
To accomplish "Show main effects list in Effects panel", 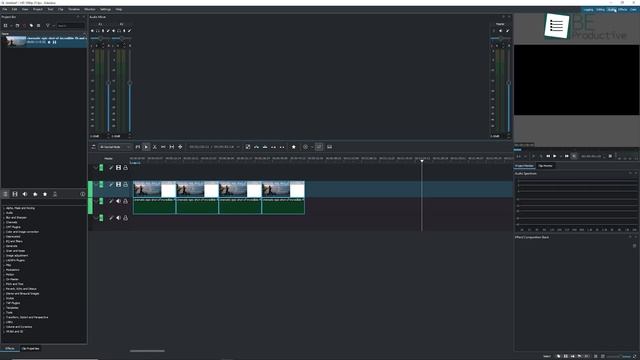I will pyautogui.click(x=5, y=194).
